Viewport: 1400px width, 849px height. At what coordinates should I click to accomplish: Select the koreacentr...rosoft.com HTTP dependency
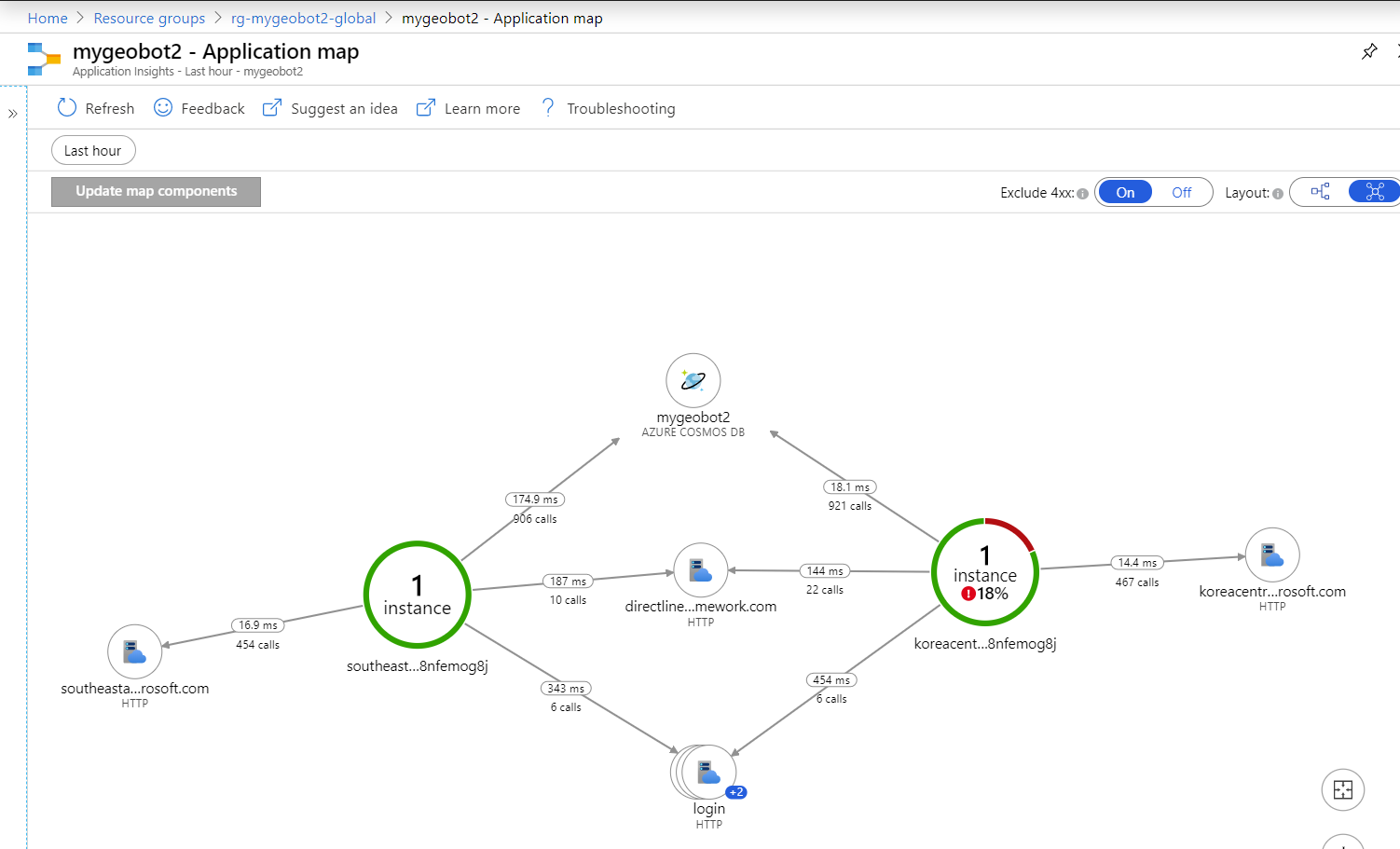[x=1272, y=554]
